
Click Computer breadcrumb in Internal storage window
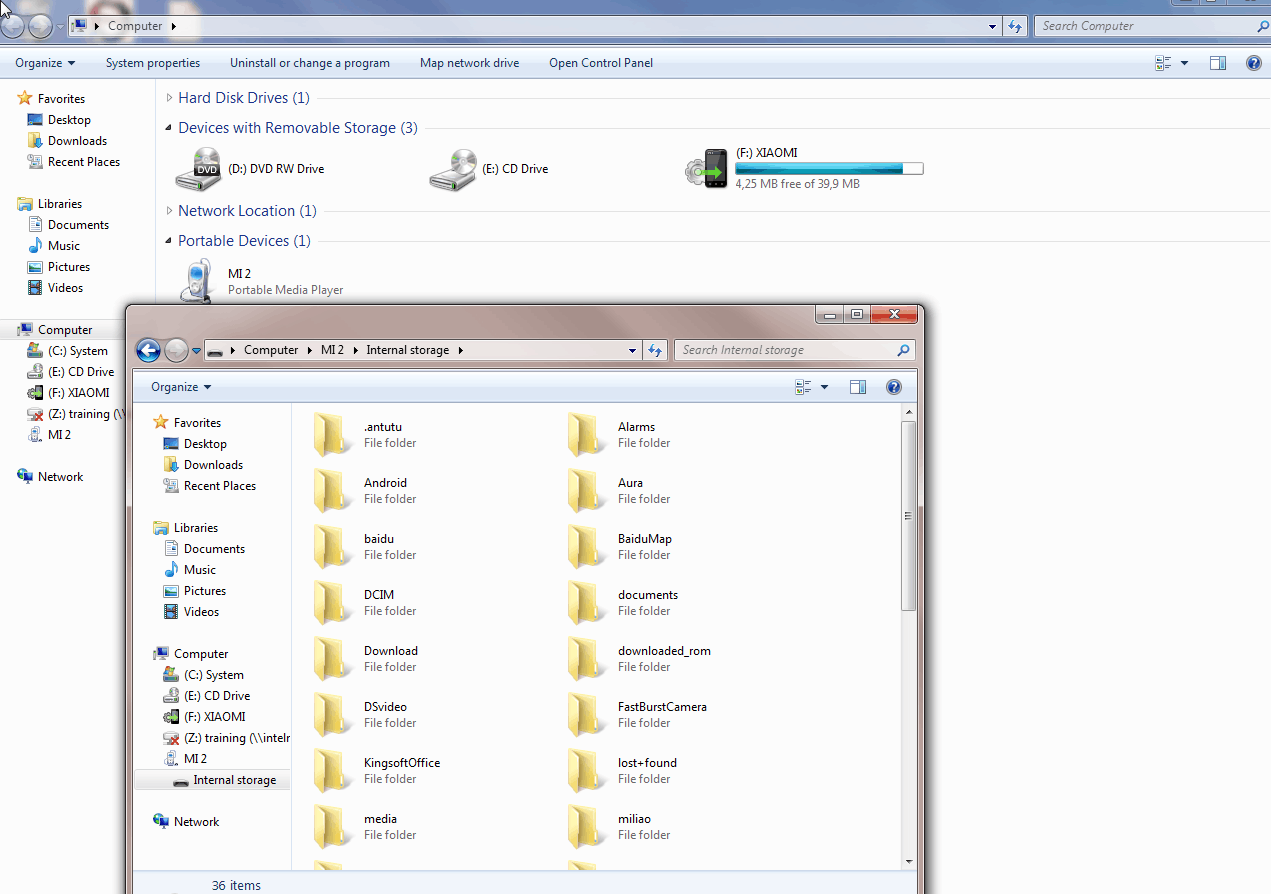(x=271, y=350)
